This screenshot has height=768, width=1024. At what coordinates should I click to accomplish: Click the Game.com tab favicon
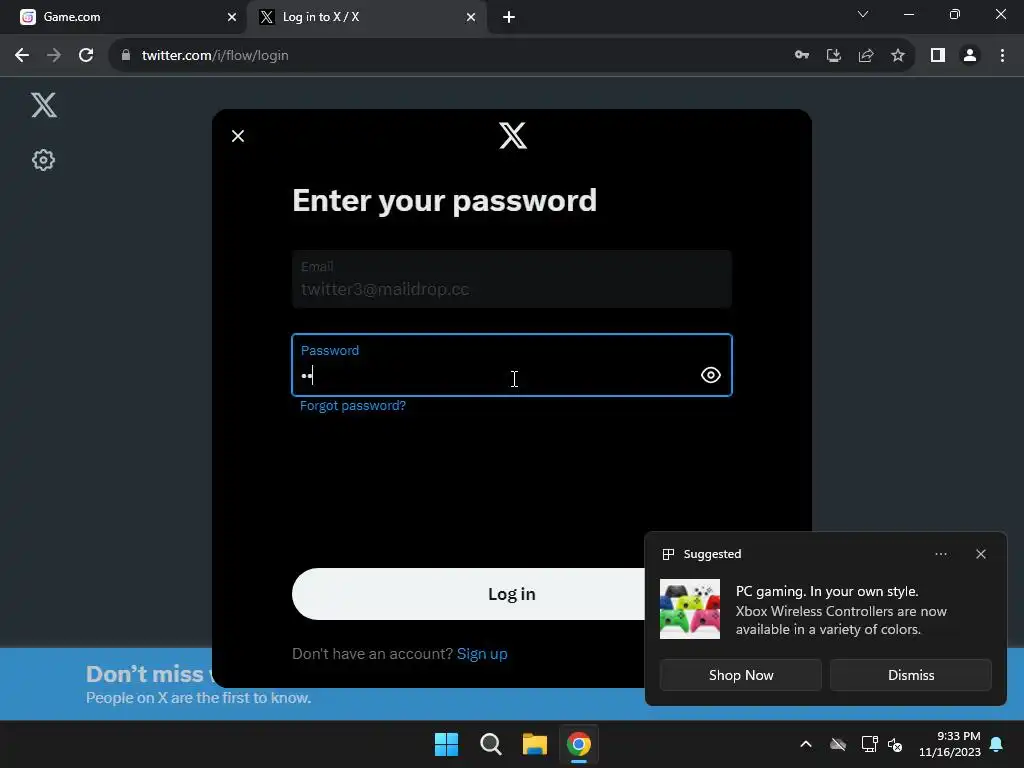(x=27, y=17)
